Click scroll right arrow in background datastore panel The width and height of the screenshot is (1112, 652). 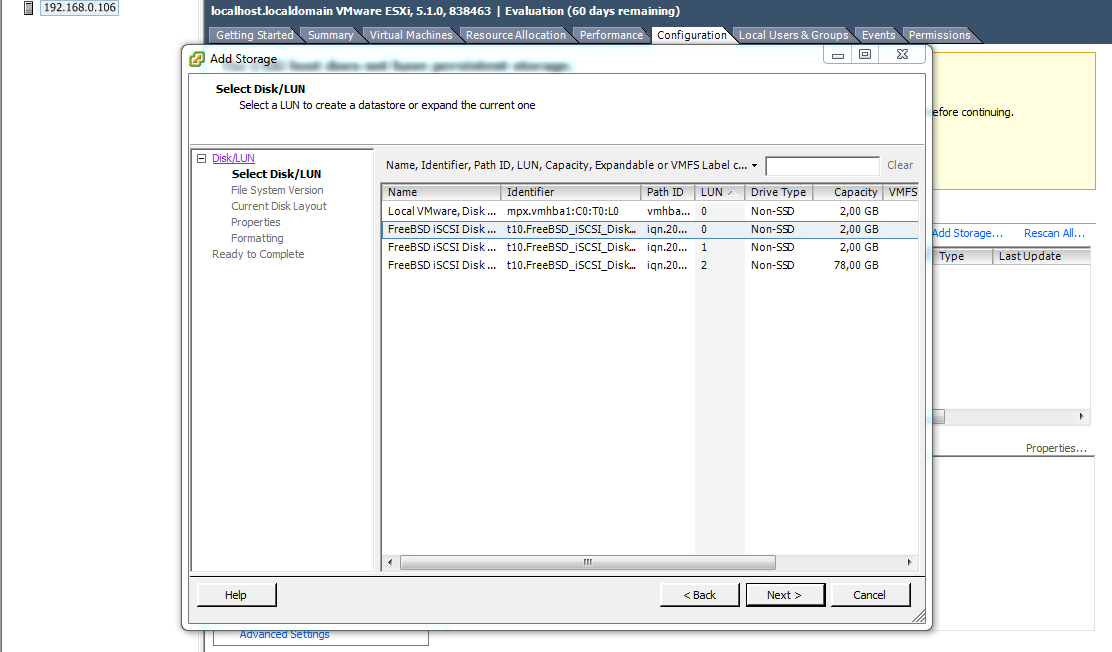click(x=1082, y=416)
